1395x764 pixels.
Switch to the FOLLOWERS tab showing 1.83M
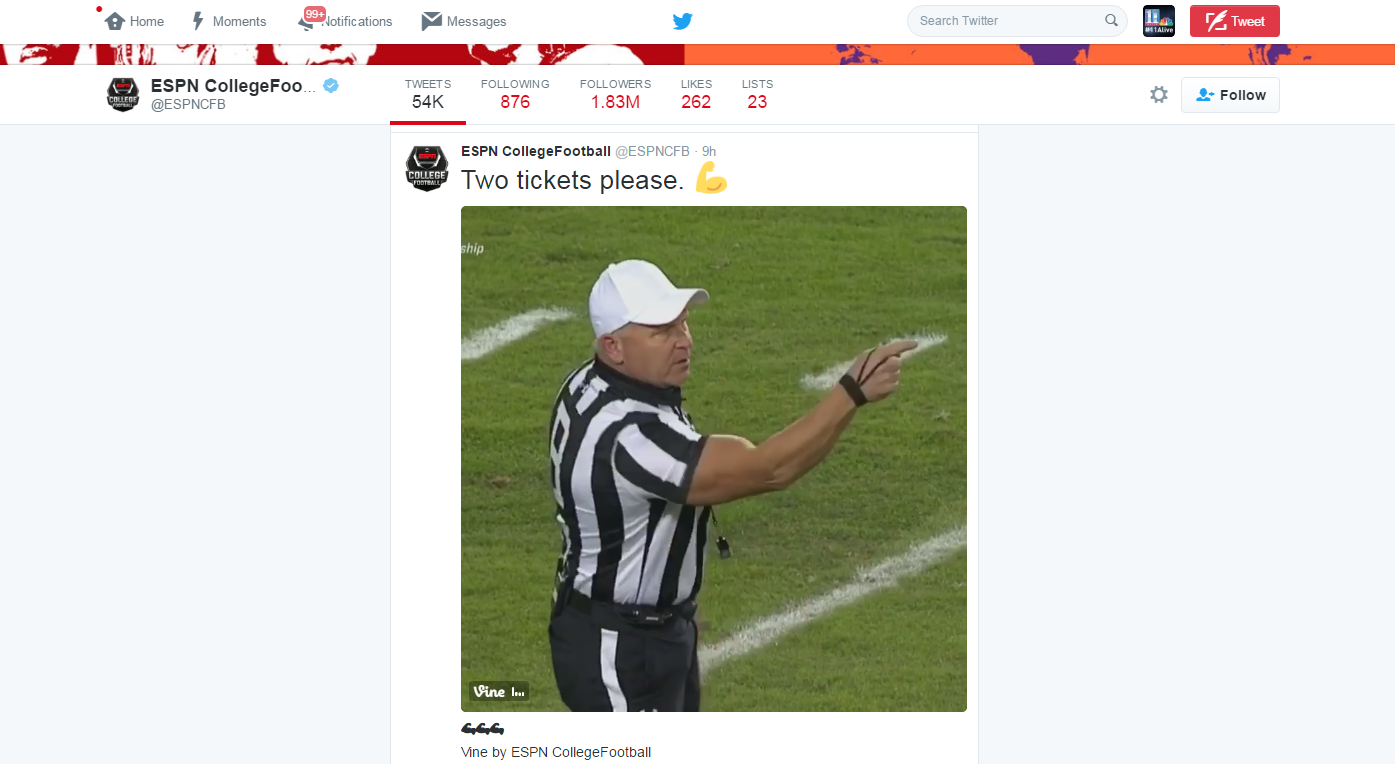(615, 94)
